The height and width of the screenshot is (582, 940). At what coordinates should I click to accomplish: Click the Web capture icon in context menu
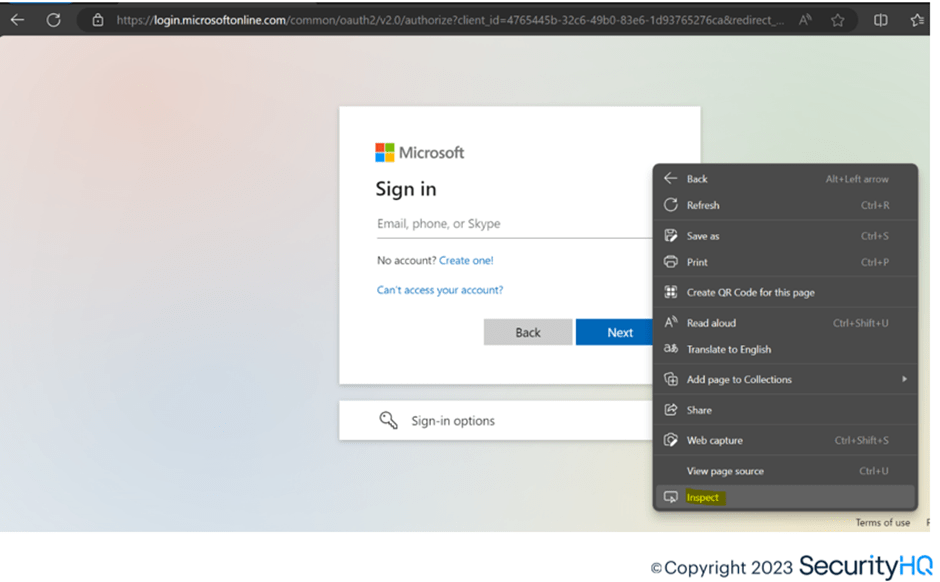(x=671, y=440)
